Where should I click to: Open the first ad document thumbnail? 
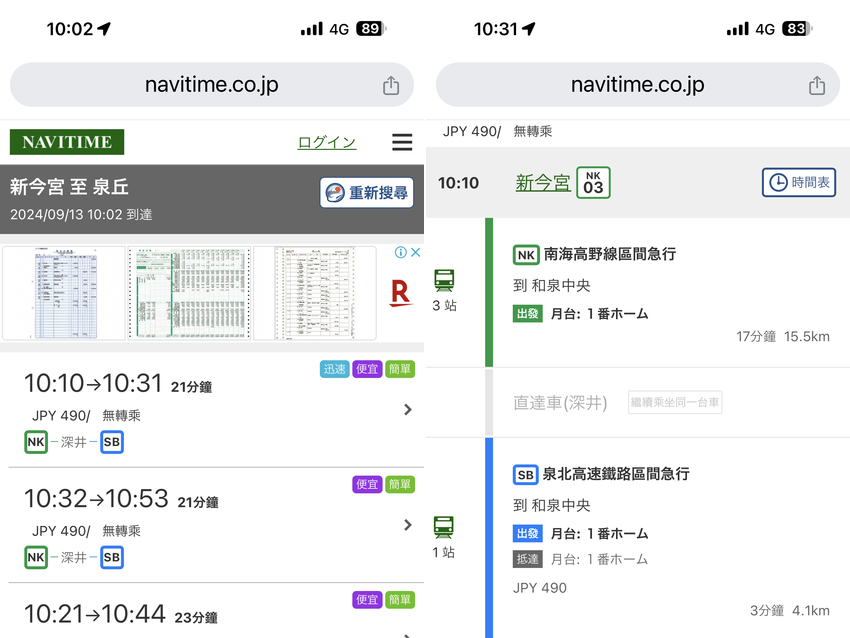click(64, 293)
